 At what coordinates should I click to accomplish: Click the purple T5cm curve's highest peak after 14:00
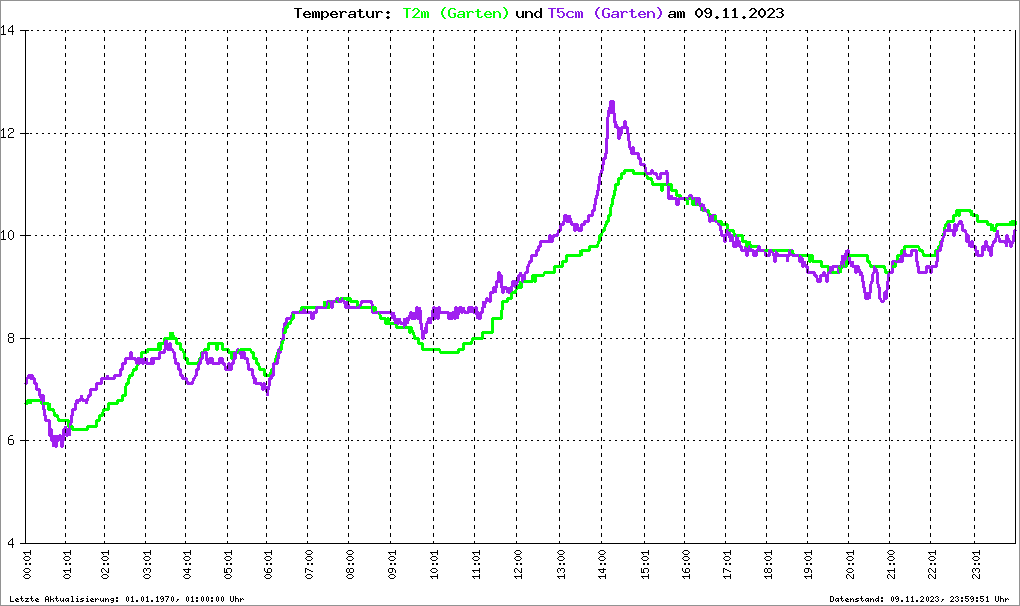[611, 103]
